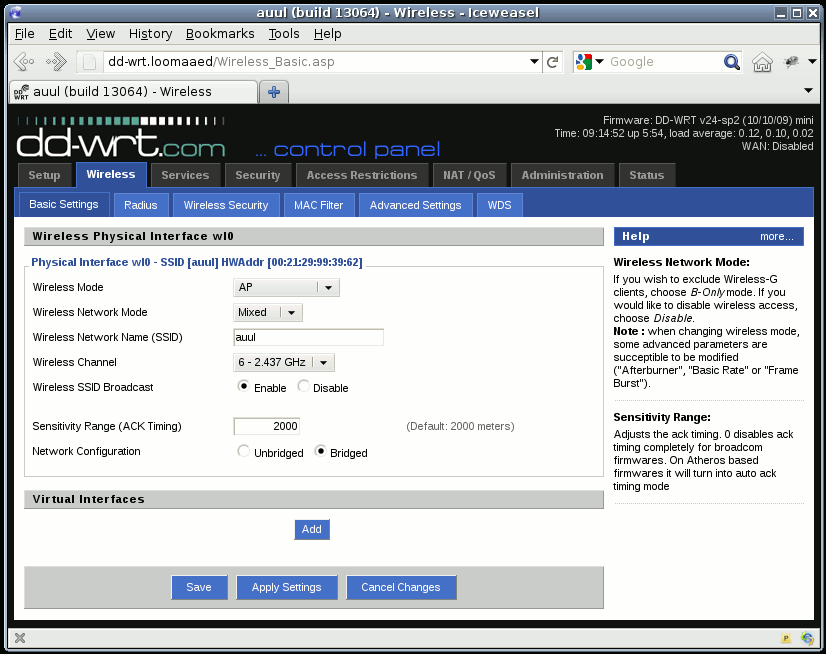Open the MAC Filter subtab

318,205
